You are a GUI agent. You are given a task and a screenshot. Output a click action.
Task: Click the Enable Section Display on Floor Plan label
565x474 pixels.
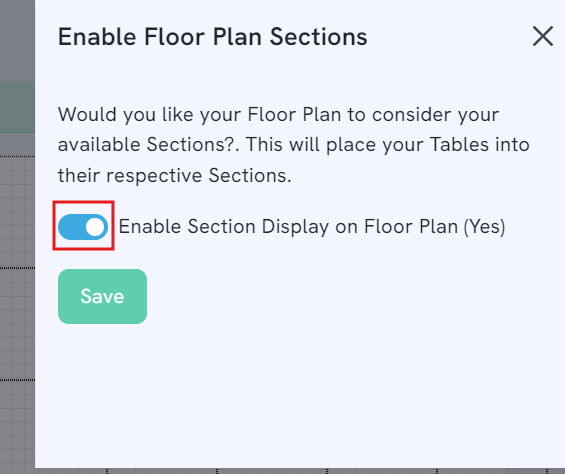pyautogui.click(x=288, y=227)
